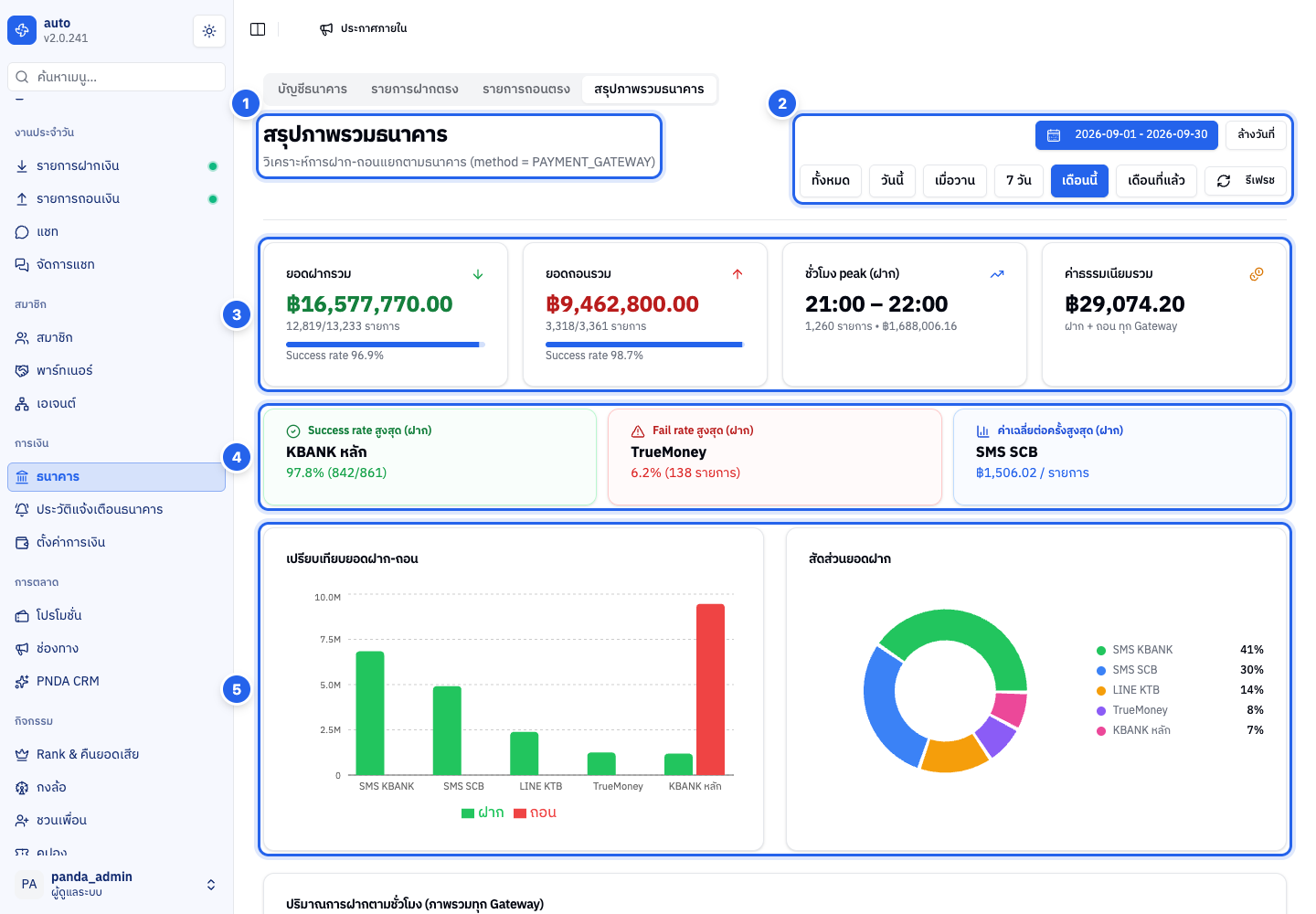The height and width of the screenshot is (914, 1316).
Task: Open the จัดการแชท menu item
Action: coord(116,265)
